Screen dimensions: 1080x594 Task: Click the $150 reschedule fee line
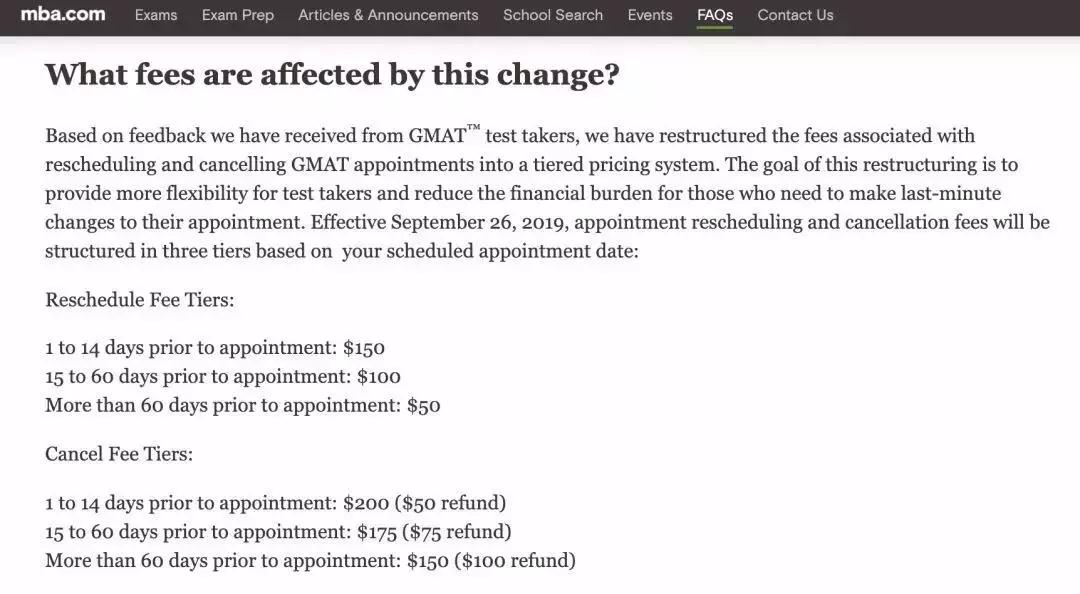click(215, 348)
